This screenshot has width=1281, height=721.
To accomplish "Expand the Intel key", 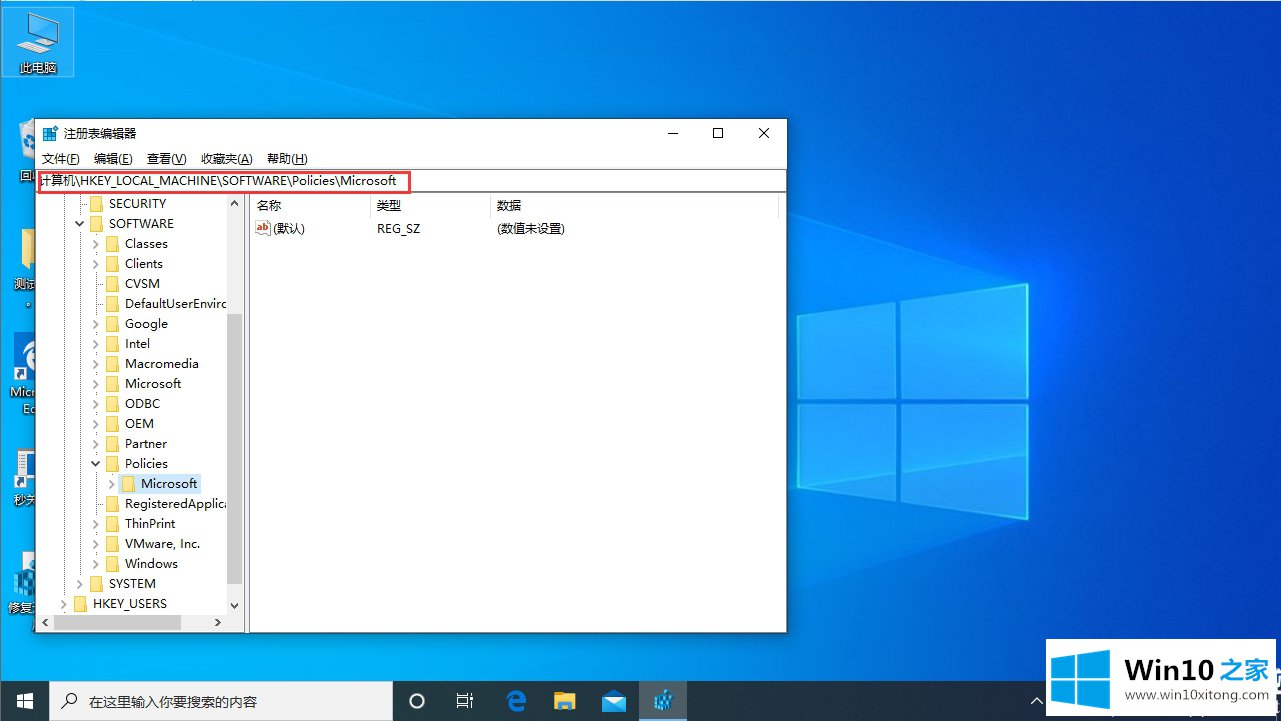I will pos(96,344).
